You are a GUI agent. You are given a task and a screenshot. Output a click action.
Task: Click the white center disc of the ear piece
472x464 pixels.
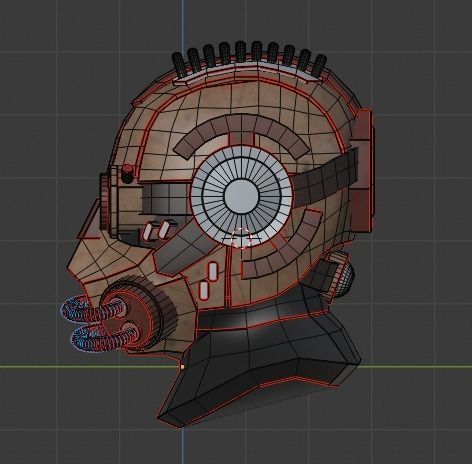241,196
